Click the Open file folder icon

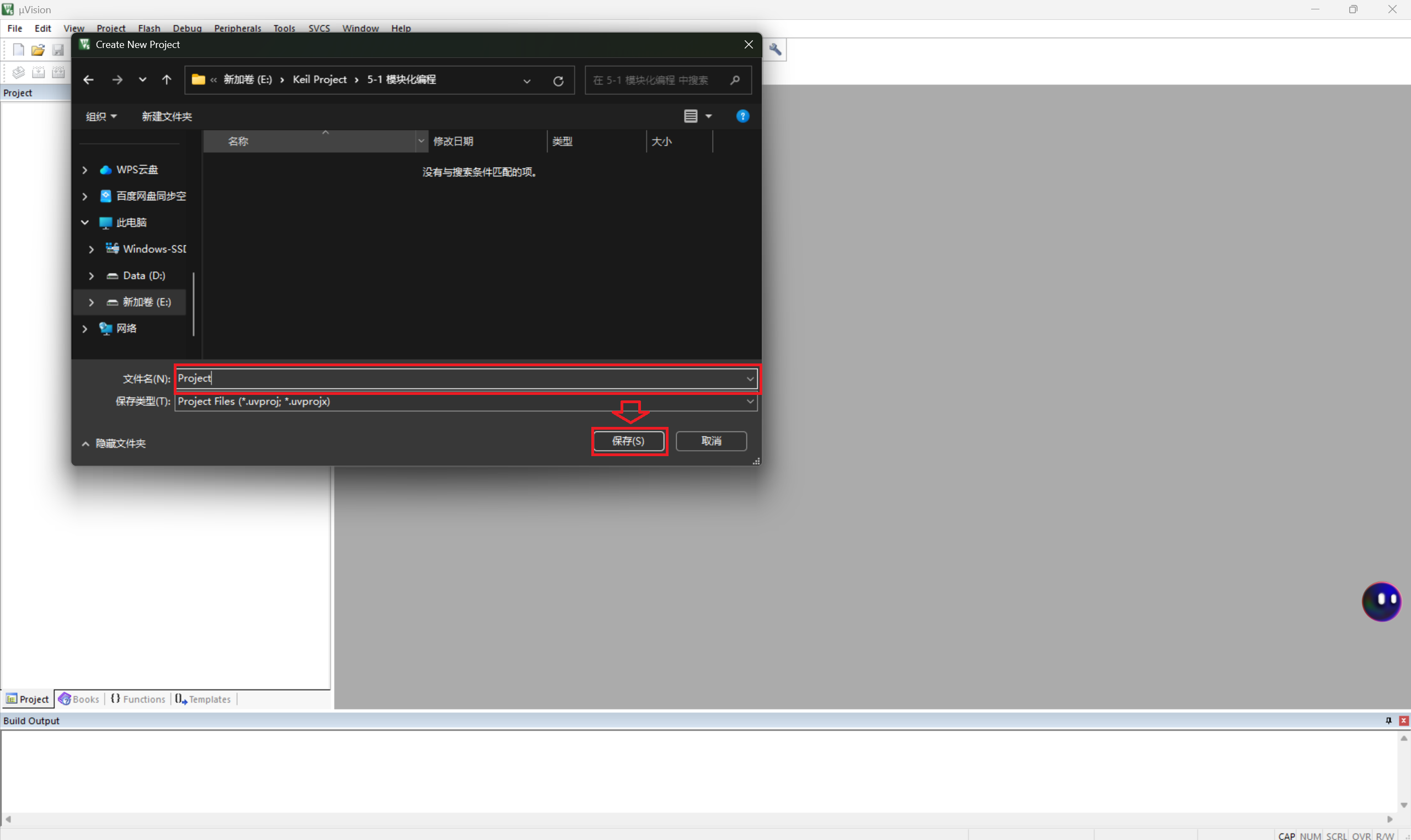(38, 50)
